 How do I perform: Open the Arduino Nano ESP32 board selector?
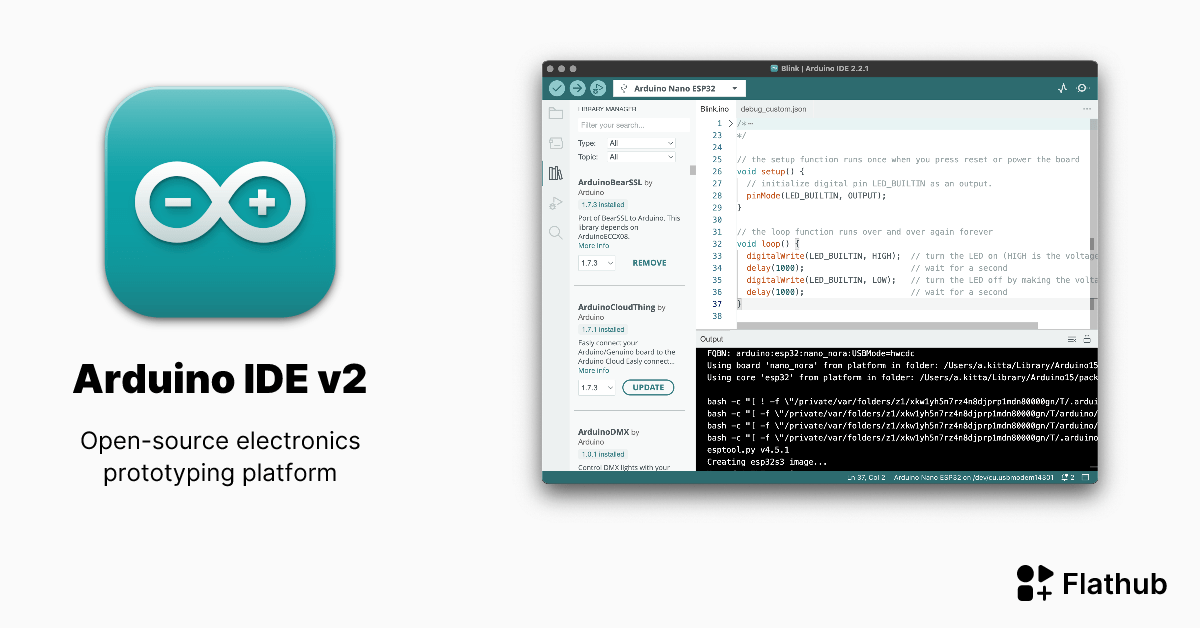tap(680, 88)
